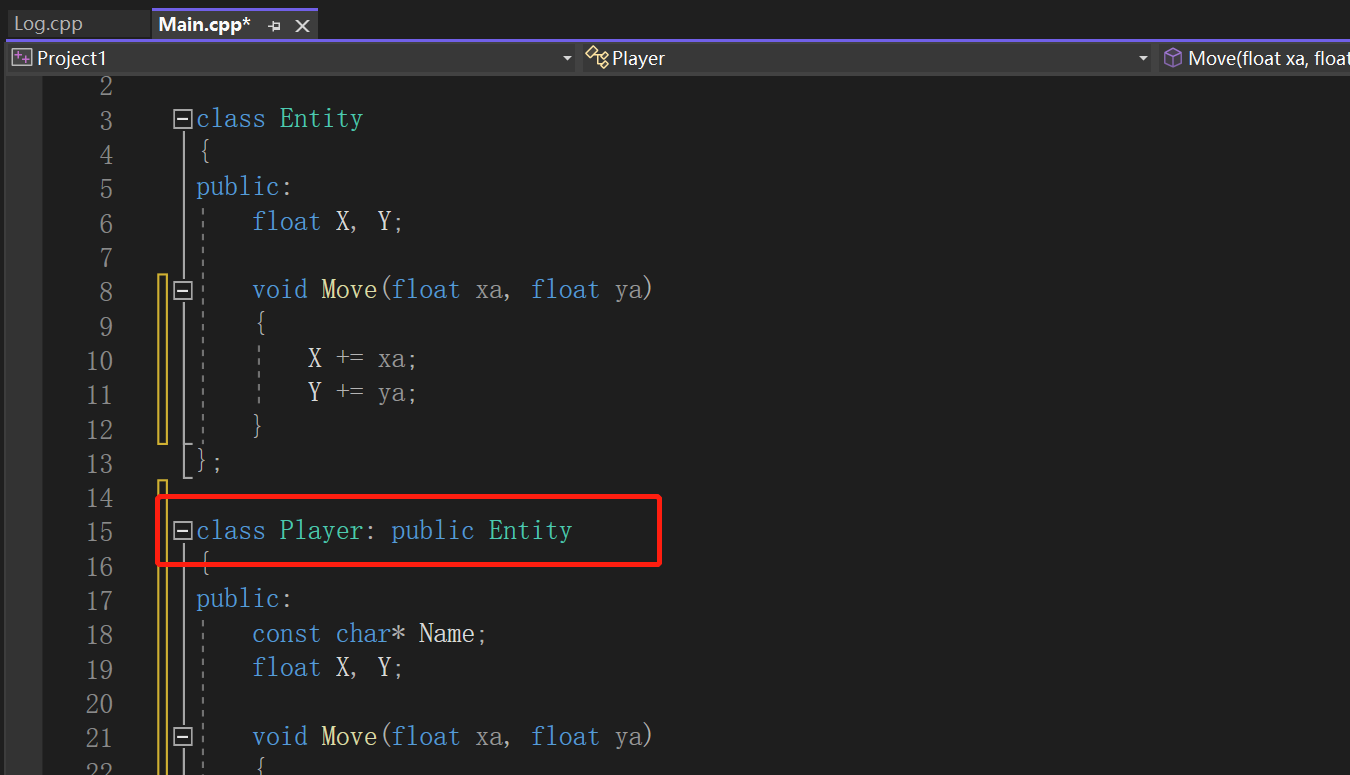Image resolution: width=1350 pixels, height=775 pixels.
Task: Click 'const char* Name;' on line 18
Action: (369, 633)
